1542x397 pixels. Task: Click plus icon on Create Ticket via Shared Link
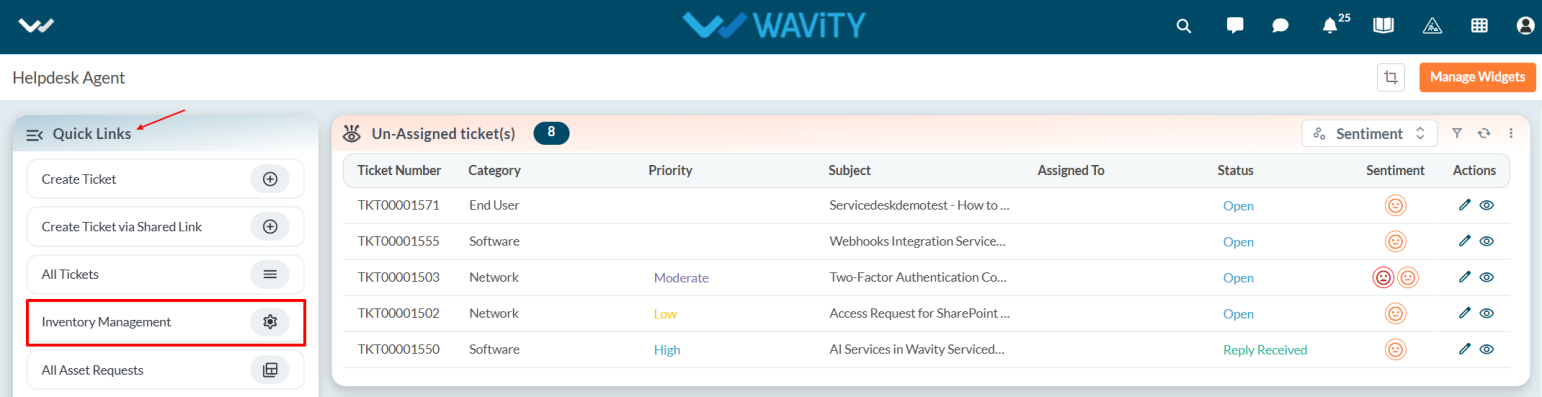(269, 227)
